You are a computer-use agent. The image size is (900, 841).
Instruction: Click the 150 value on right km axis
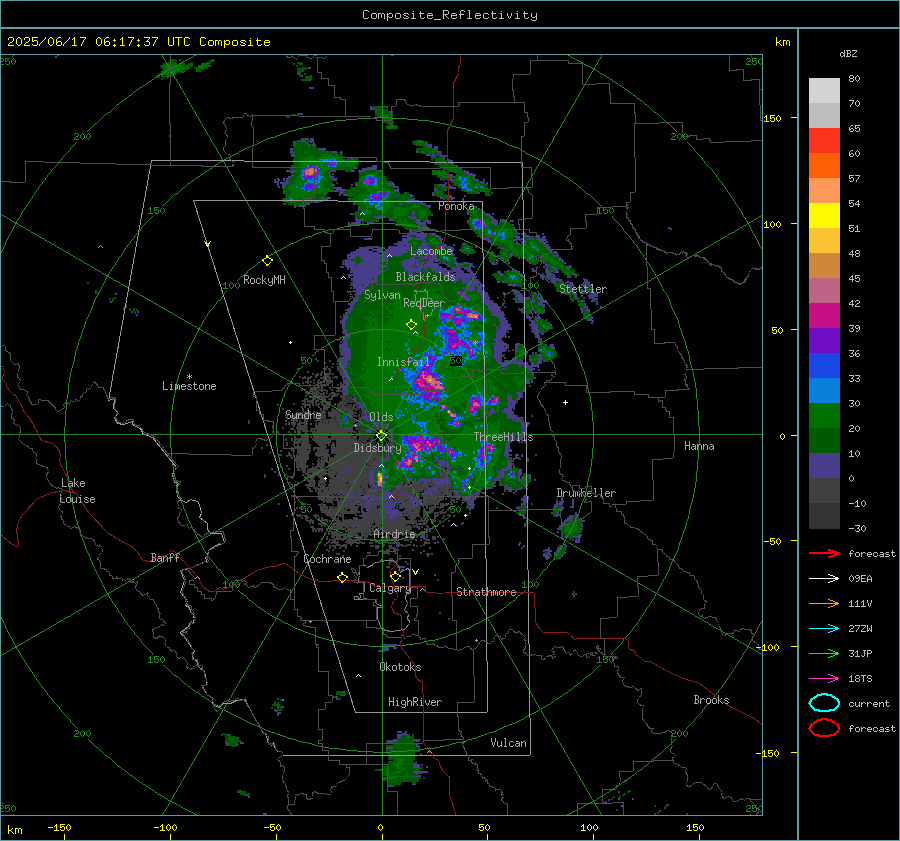[773, 118]
